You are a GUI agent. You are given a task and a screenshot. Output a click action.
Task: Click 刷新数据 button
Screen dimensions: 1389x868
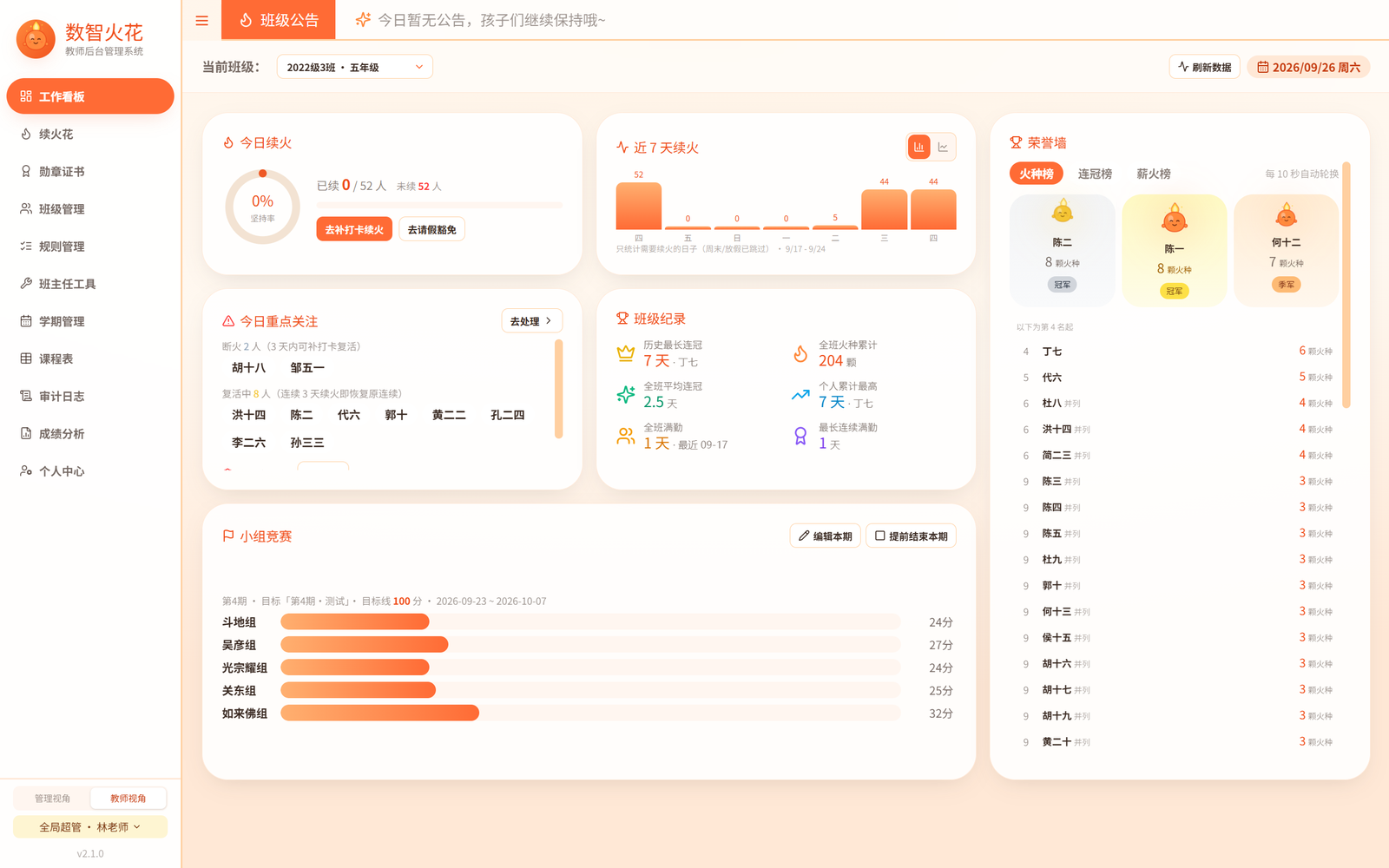(x=1204, y=67)
